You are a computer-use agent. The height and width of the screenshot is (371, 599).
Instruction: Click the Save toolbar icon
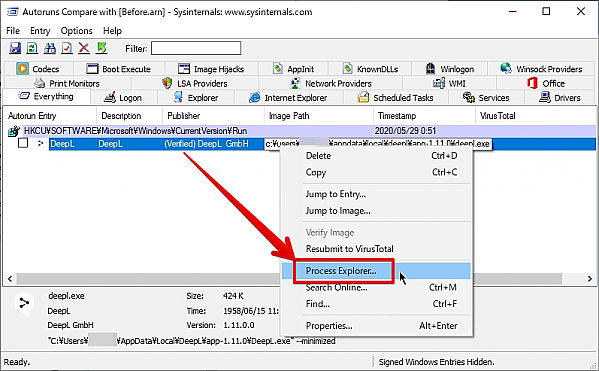click(15, 48)
